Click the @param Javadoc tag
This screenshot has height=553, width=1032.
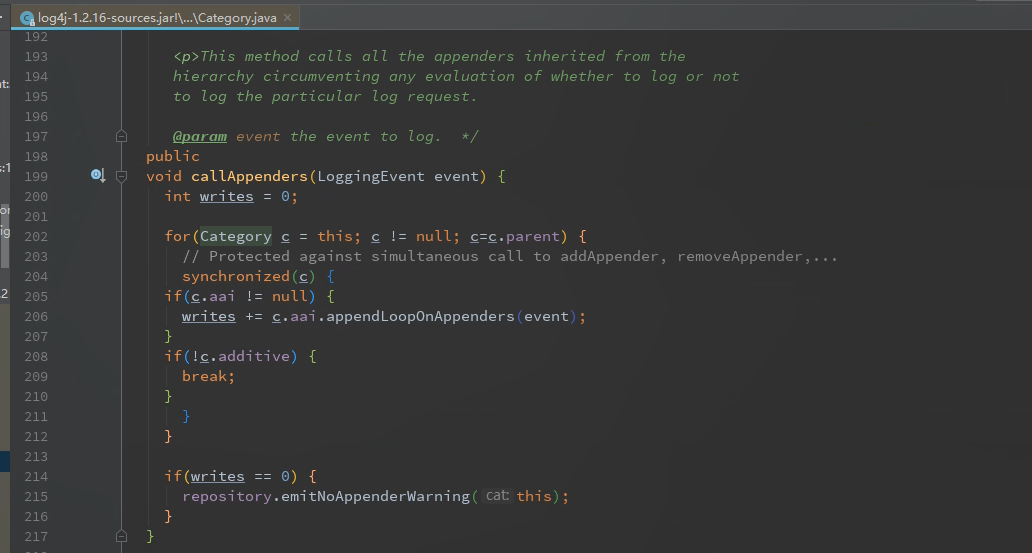[x=199, y=136]
